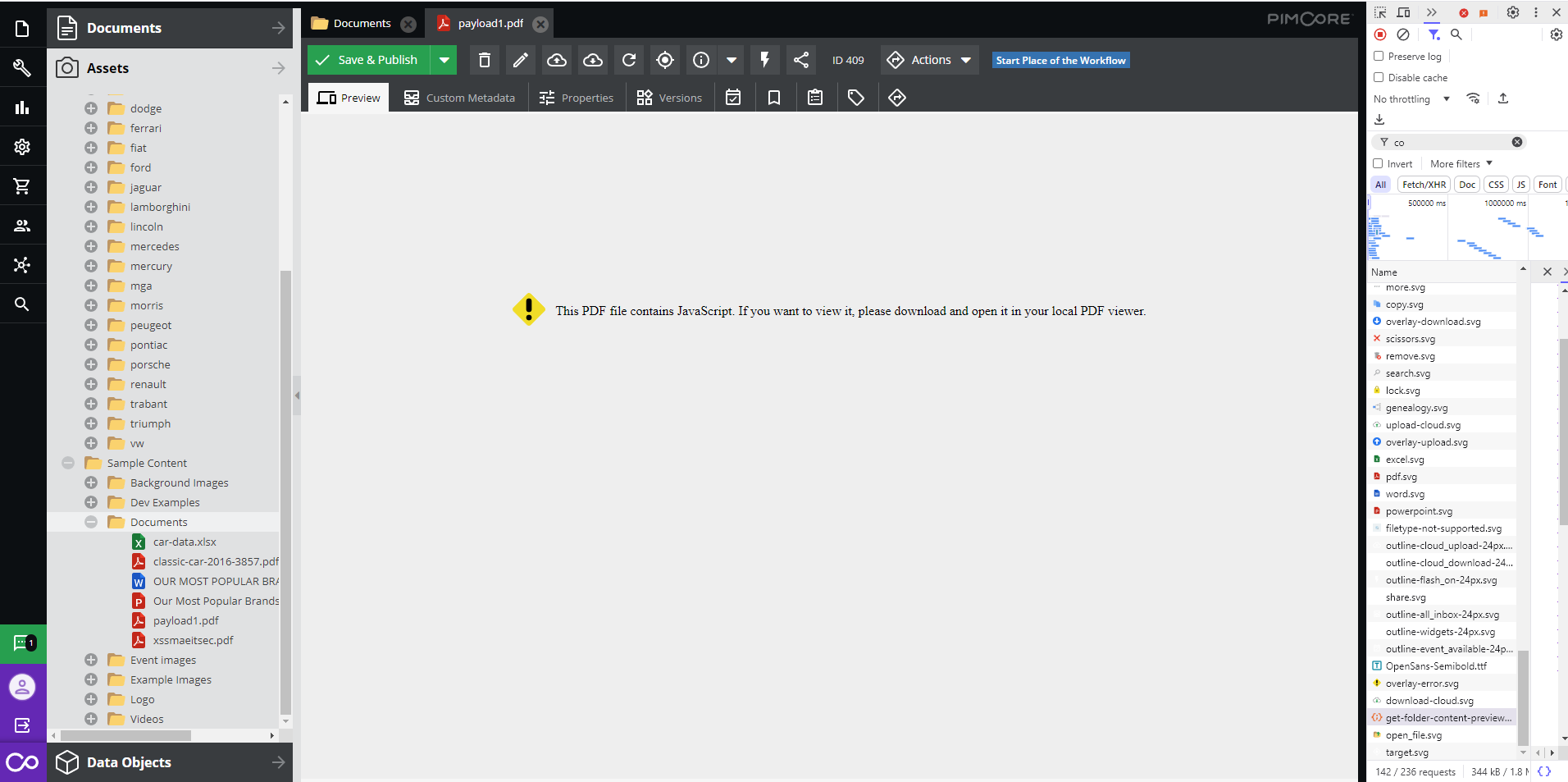1568x782 pixels.
Task: Click the network timeline overview
Action: pos(1466,228)
